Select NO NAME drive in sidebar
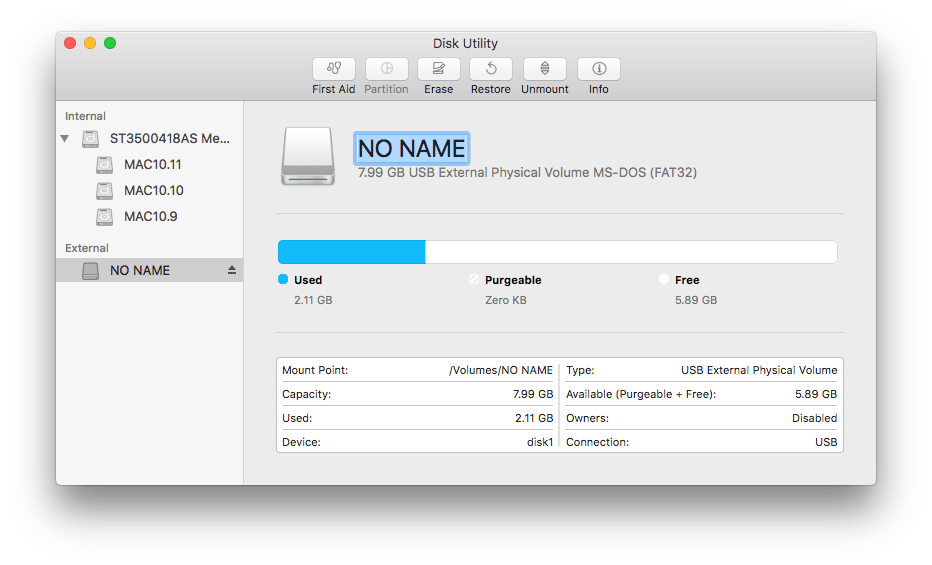 140,270
